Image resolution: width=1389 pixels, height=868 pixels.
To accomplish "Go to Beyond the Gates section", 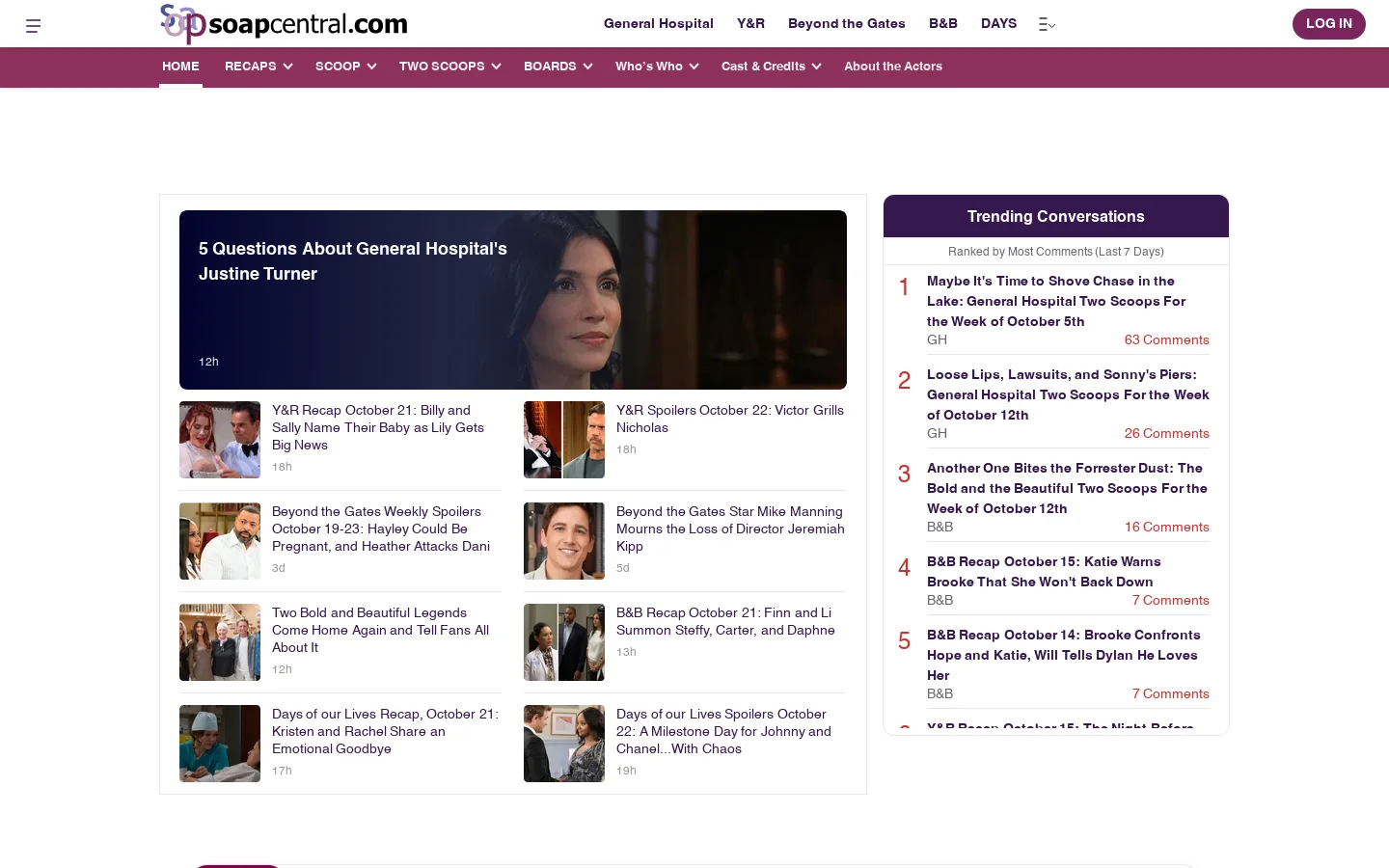I will [847, 24].
